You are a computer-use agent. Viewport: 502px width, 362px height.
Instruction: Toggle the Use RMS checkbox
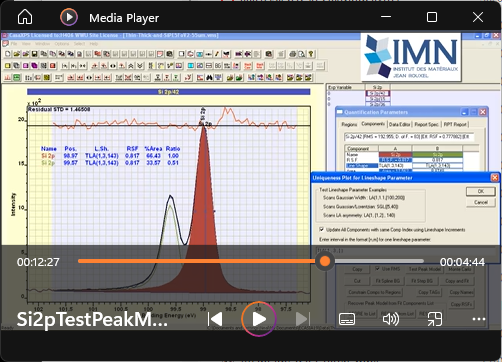(377, 268)
